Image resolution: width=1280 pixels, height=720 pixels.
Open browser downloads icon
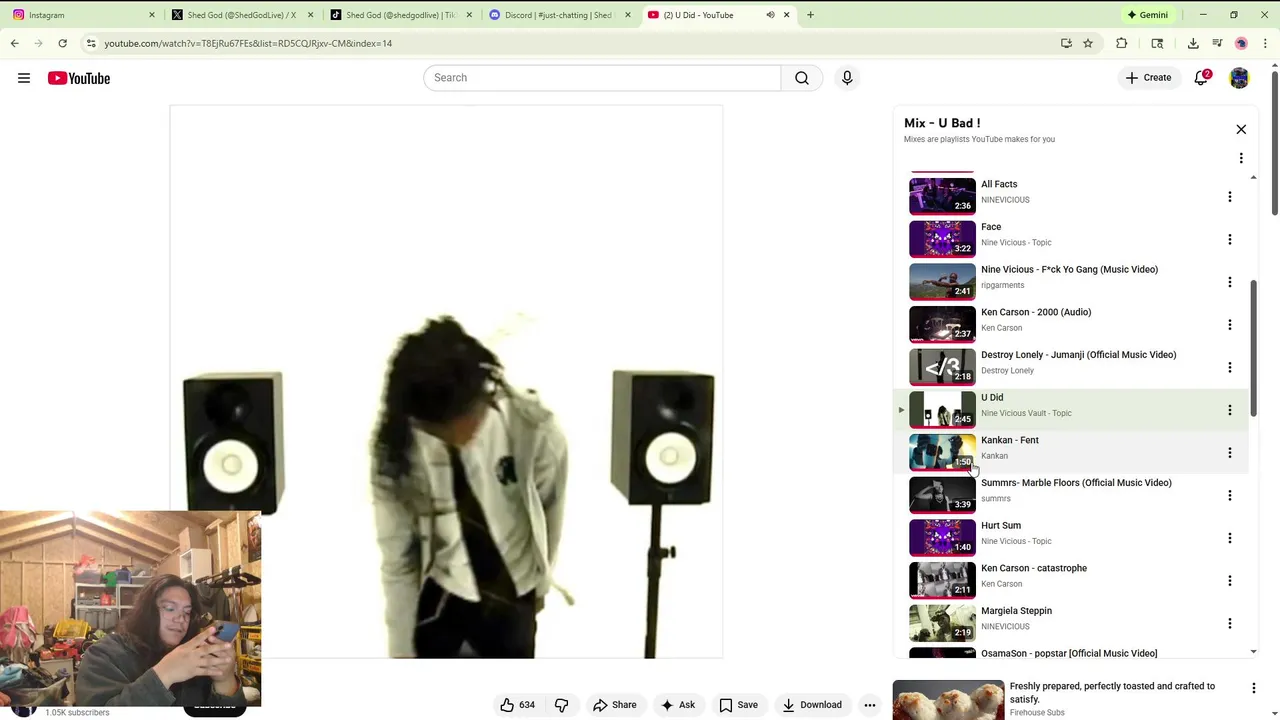click(1193, 43)
